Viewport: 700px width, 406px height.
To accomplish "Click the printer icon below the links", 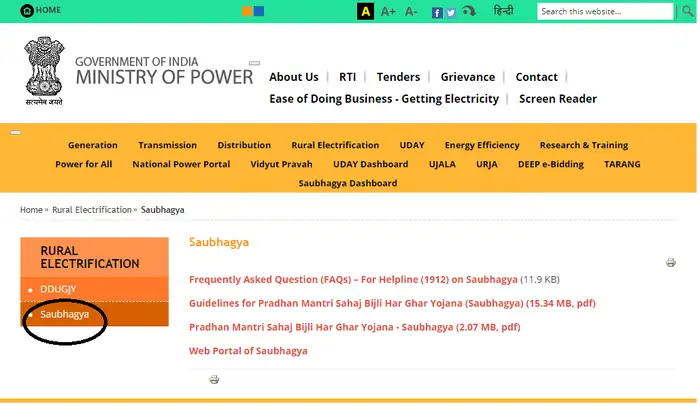I will (x=214, y=380).
